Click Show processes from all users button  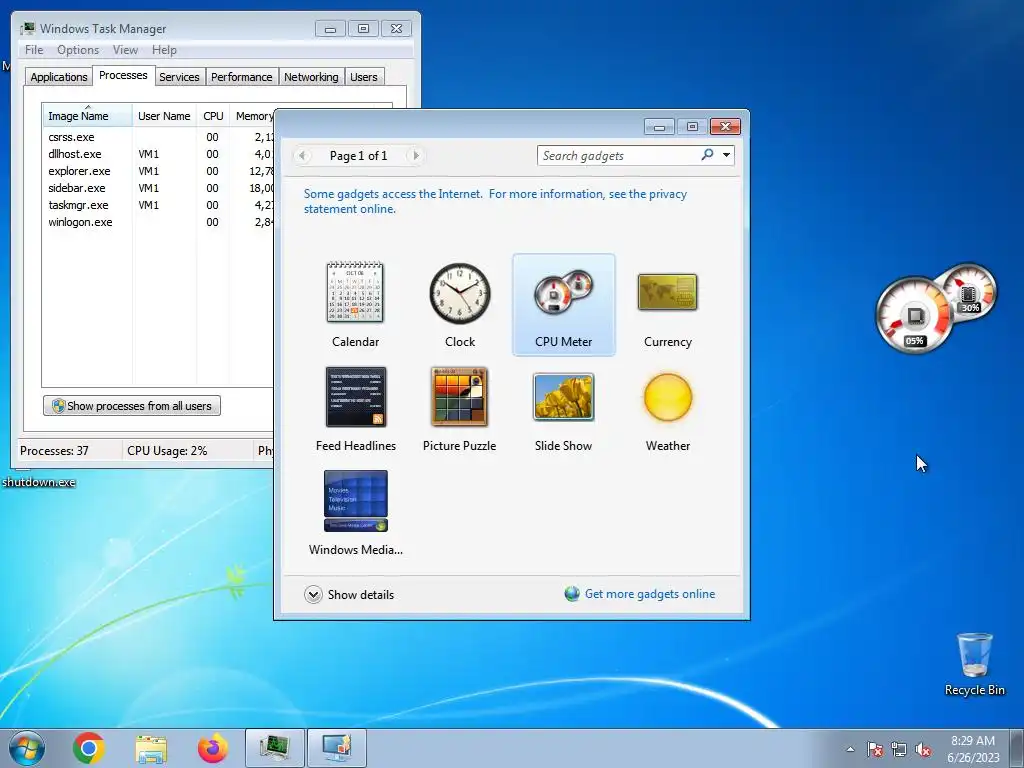pyautogui.click(x=132, y=406)
